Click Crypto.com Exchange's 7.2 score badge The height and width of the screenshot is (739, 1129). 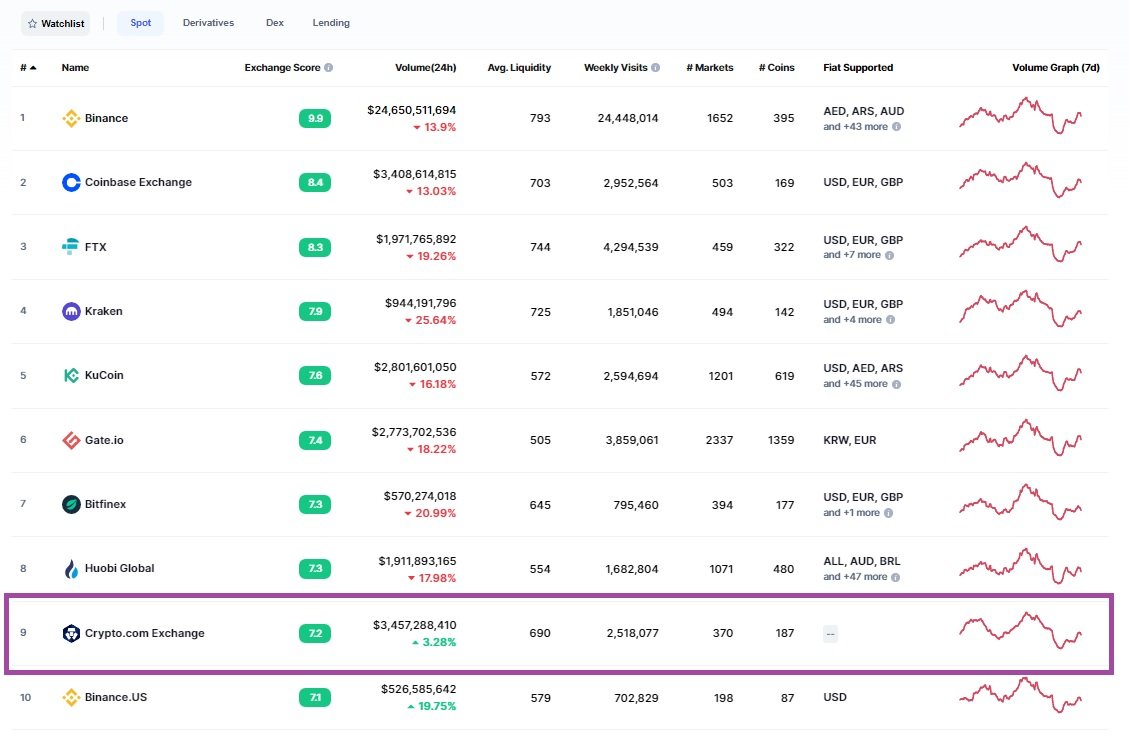pyautogui.click(x=315, y=633)
